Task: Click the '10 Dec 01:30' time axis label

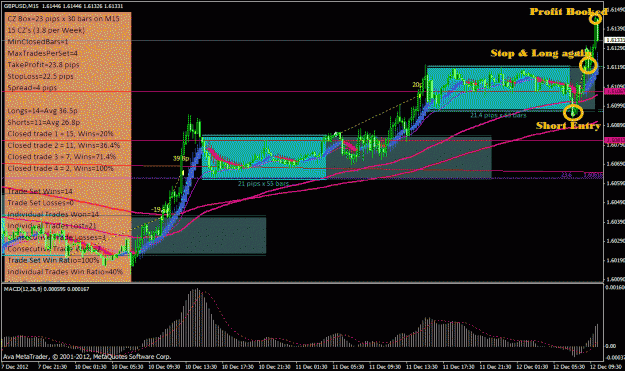Action: point(90,367)
